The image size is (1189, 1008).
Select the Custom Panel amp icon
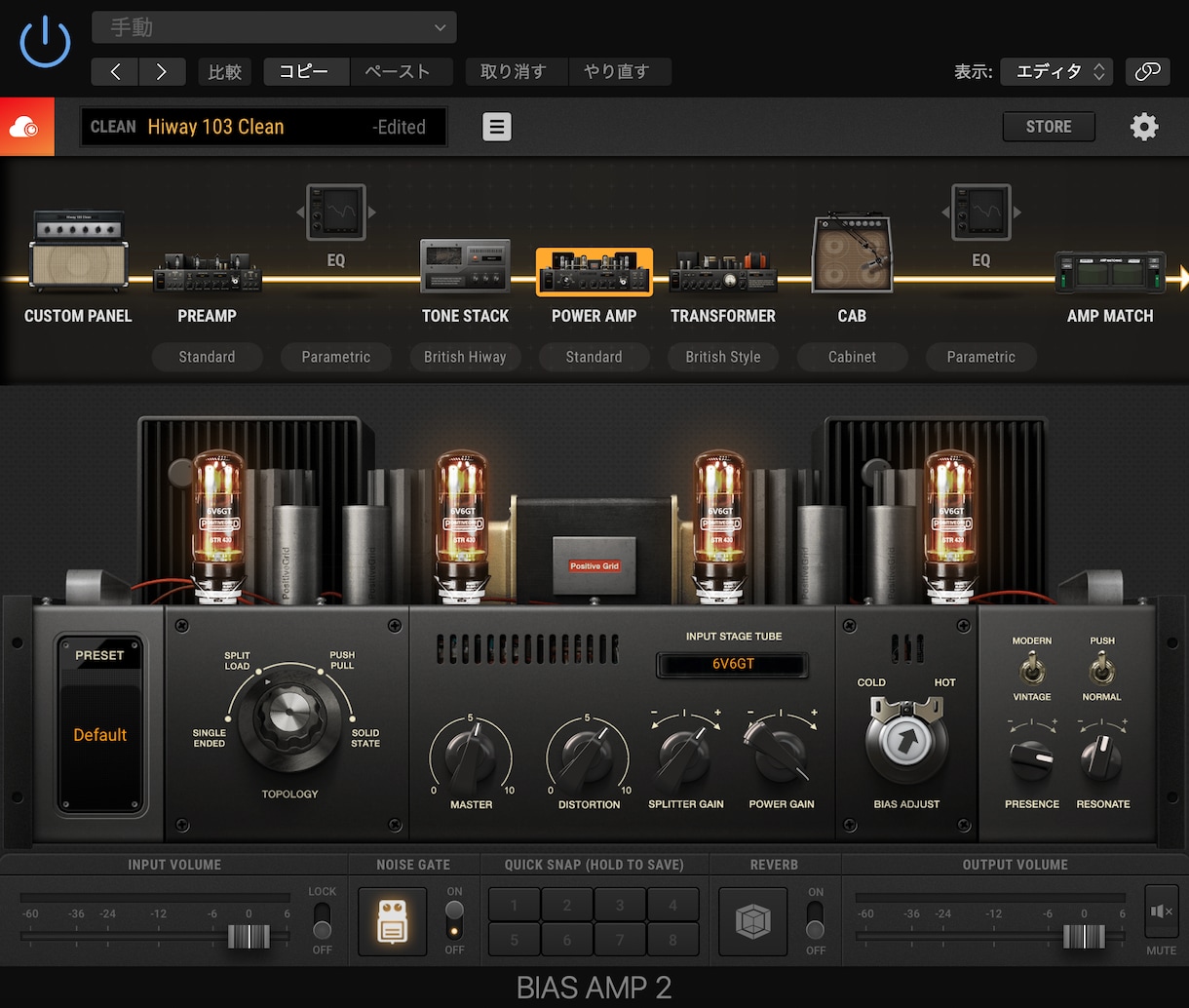pyautogui.click(x=78, y=251)
